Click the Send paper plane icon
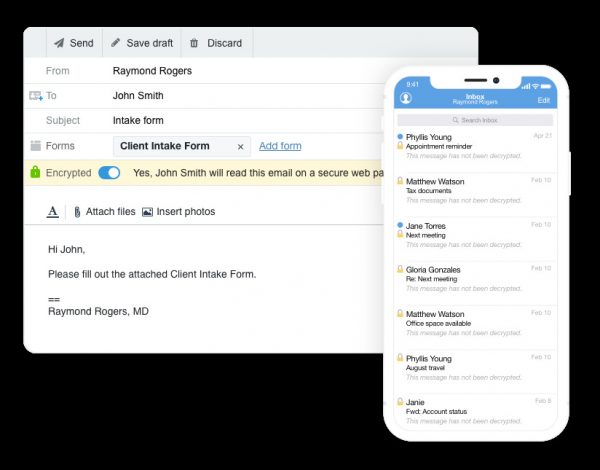This screenshot has width=600, height=470. tap(59, 43)
